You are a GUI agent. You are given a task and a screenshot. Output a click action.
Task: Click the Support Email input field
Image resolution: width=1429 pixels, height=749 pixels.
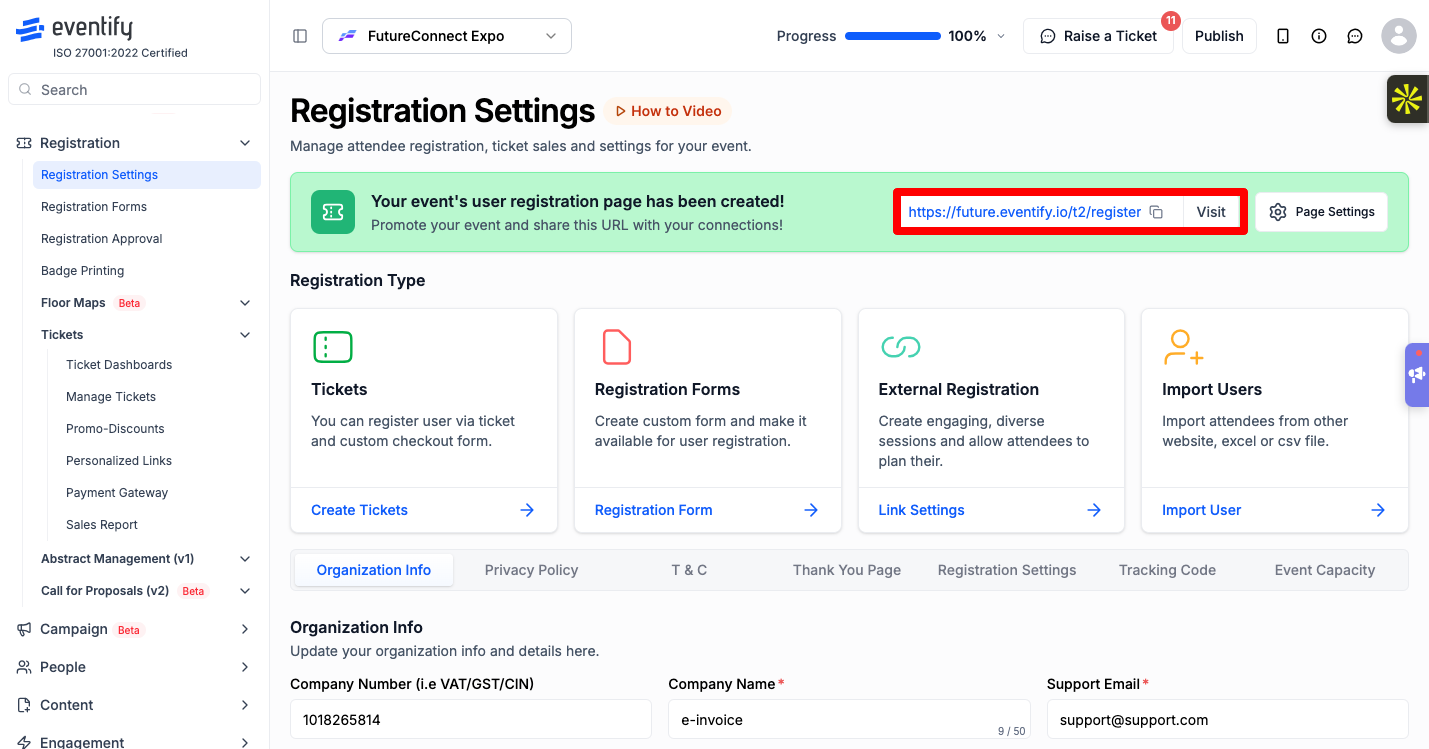1228,720
